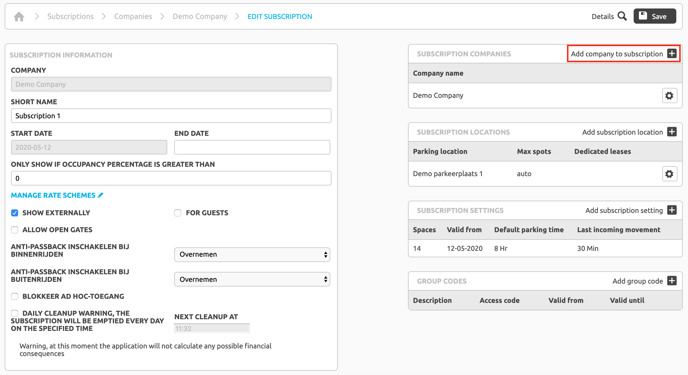The image size is (688, 375).
Task: Open the anti-passback bij binnenrijden dropdown
Action: tap(252, 254)
